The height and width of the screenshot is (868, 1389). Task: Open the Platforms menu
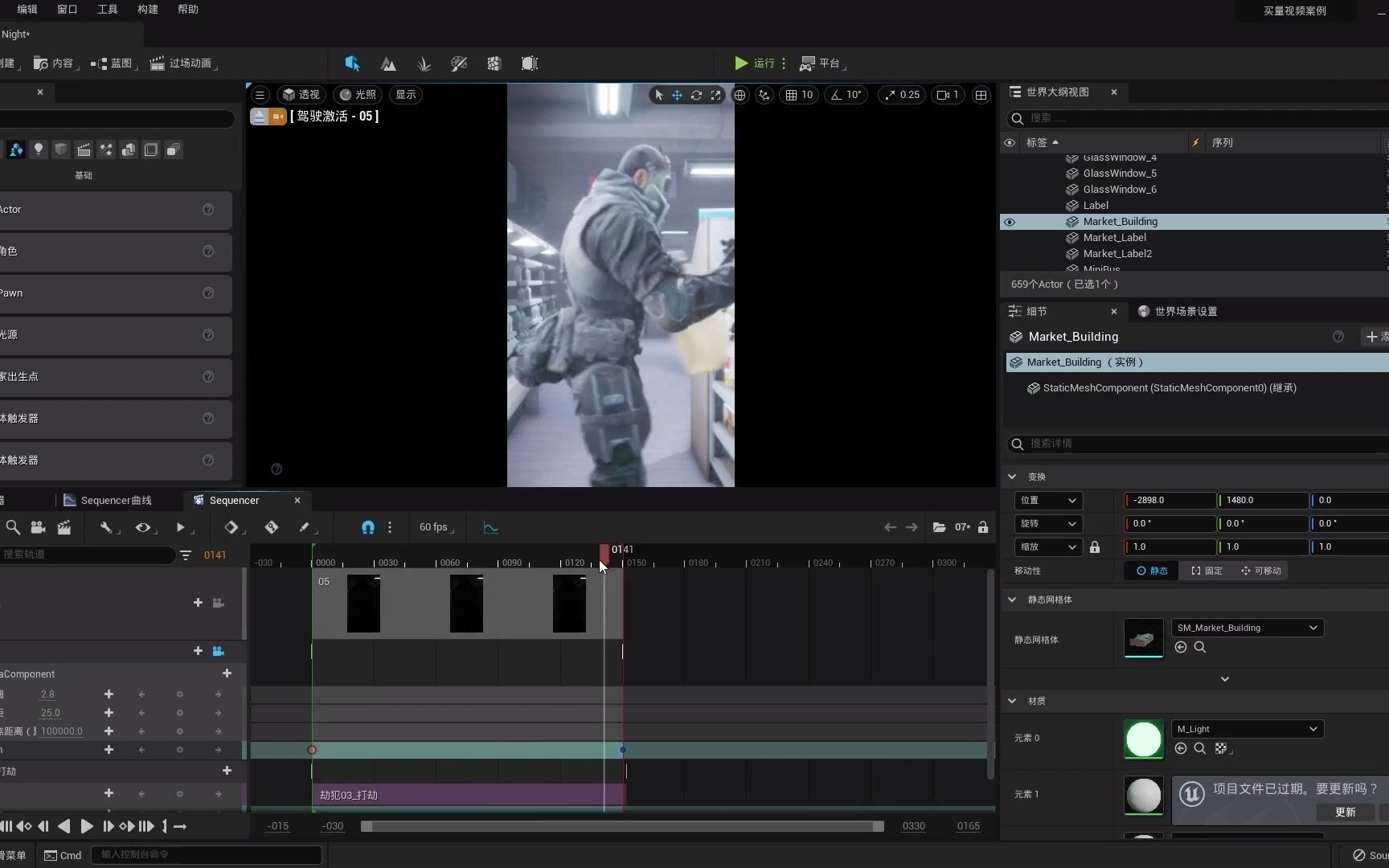tap(822, 63)
